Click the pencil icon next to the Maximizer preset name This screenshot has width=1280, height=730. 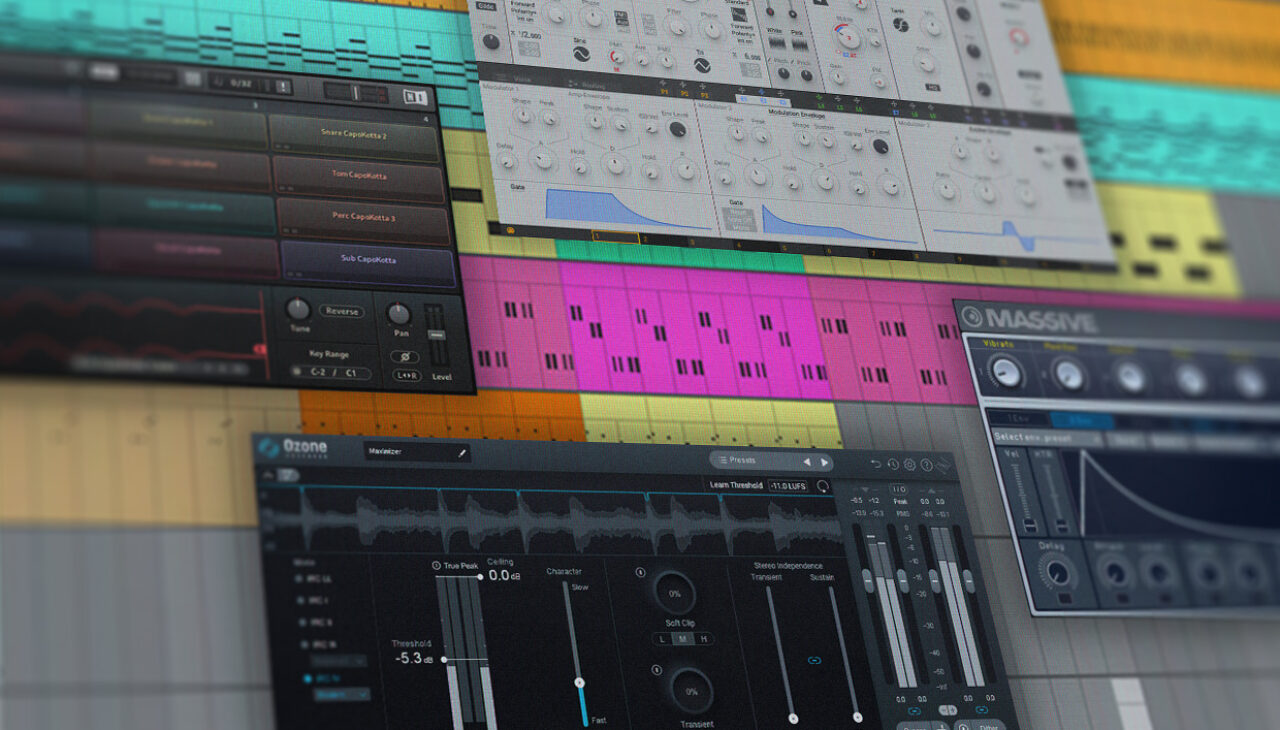pyautogui.click(x=462, y=454)
